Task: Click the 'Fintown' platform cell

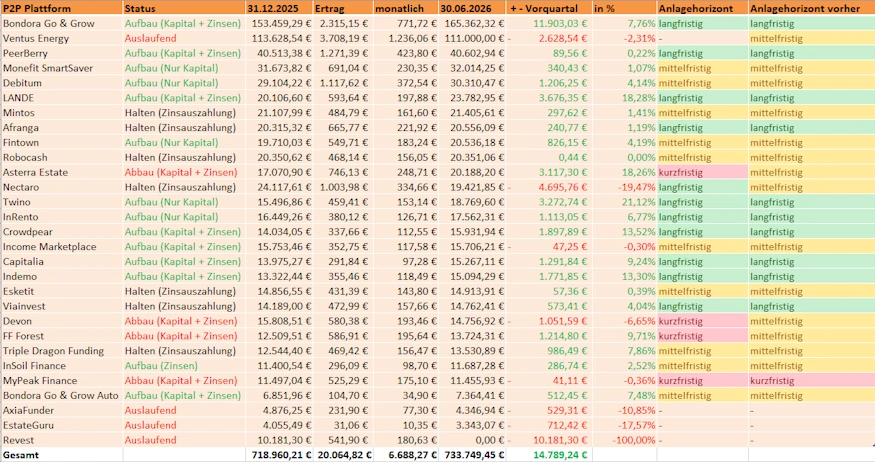Action: (x=61, y=142)
